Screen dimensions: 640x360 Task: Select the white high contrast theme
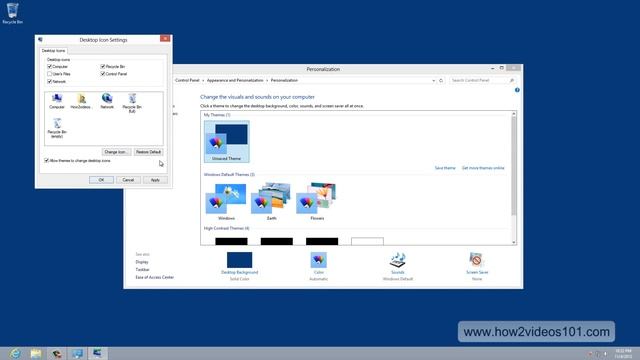pos(367,241)
